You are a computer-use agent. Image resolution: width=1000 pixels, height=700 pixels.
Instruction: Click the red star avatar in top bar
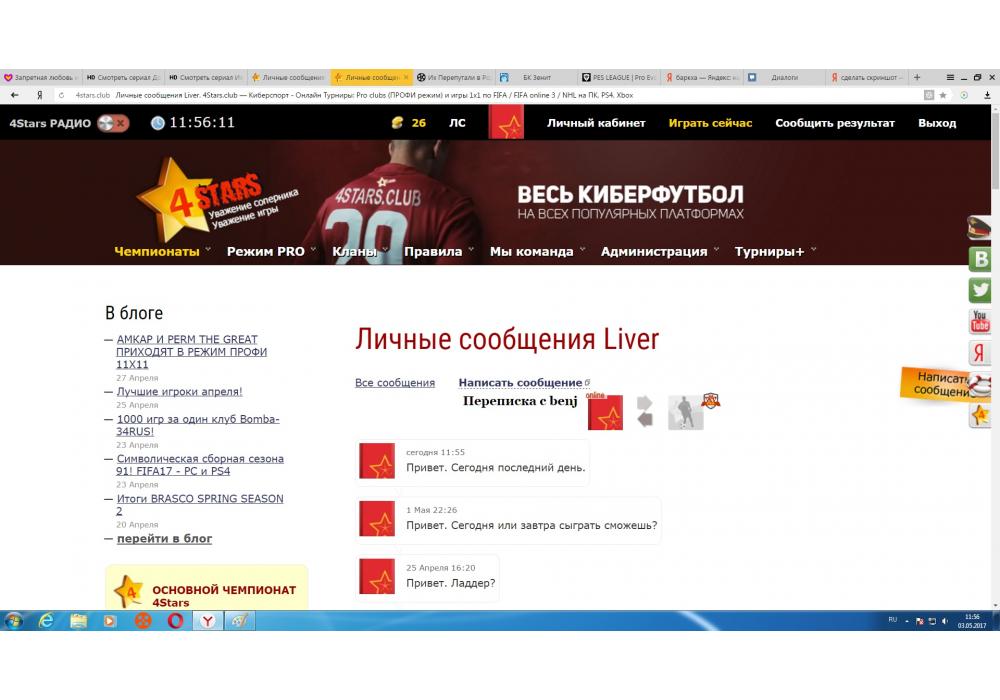(506, 122)
